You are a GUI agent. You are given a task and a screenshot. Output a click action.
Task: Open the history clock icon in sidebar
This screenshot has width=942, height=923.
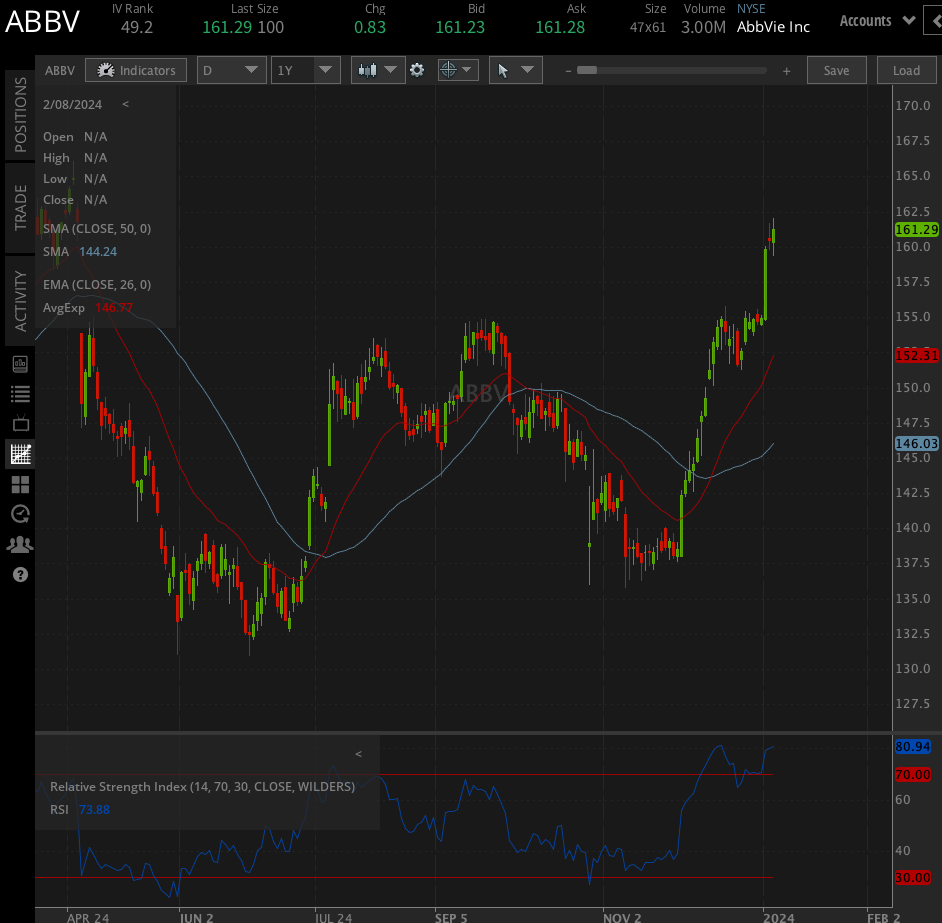tap(20, 513)
